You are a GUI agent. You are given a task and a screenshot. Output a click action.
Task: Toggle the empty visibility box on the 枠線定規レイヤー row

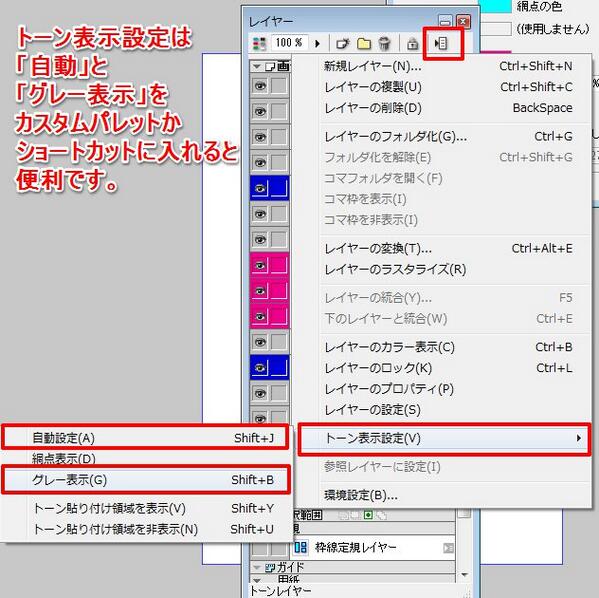(x=260, y=548)
